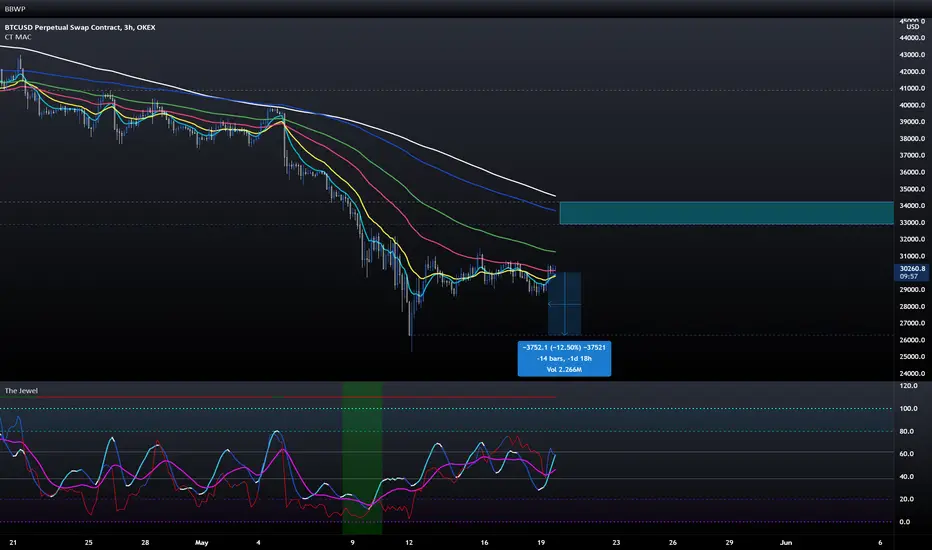The width and height of the screenshot is (932, 550).
Task: Click the 16 date on time axis
Action: [x=484, y=542]
